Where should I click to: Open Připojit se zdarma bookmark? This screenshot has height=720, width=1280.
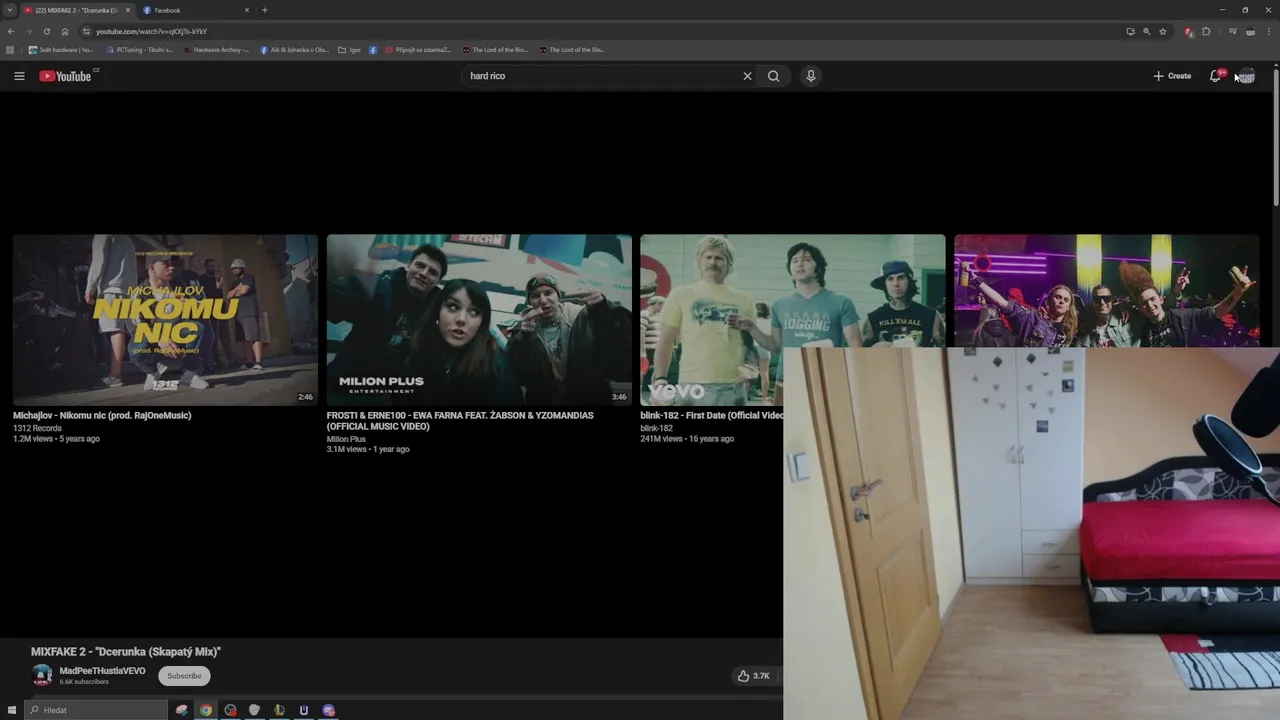coord(418,49)
